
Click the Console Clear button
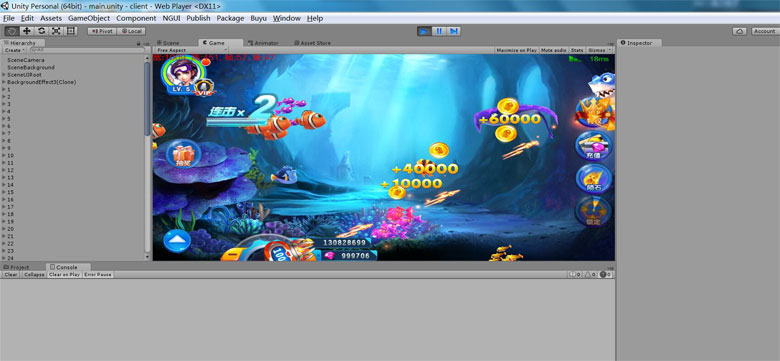11,274
